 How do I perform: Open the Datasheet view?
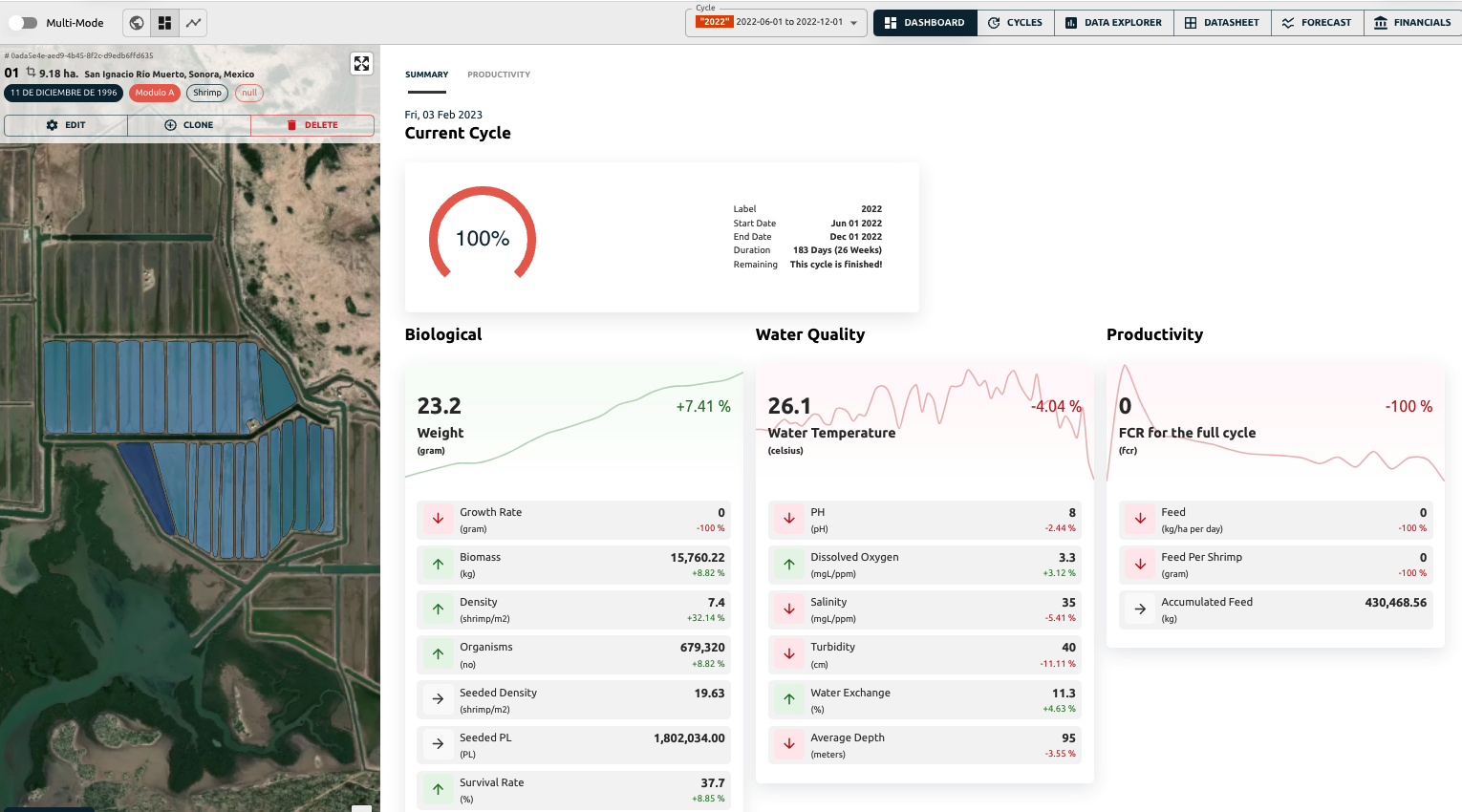(1221, 23)
